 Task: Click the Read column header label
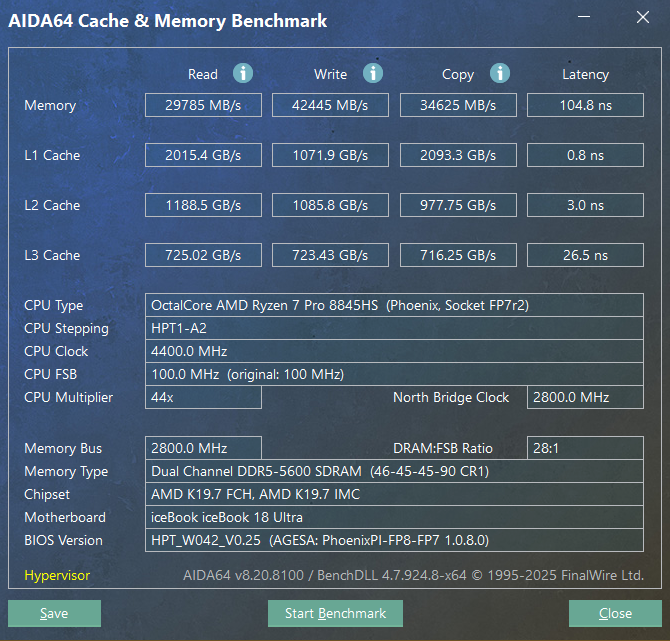tap(203, 74)
